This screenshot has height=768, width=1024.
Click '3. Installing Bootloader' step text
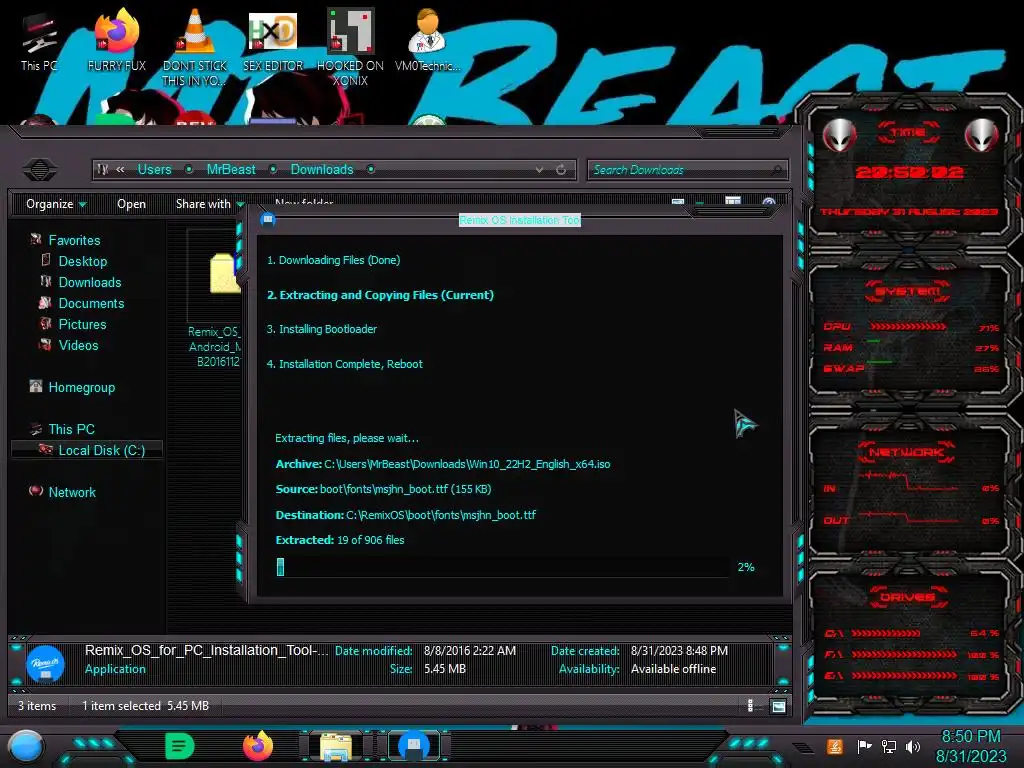(x=322, y=329)
